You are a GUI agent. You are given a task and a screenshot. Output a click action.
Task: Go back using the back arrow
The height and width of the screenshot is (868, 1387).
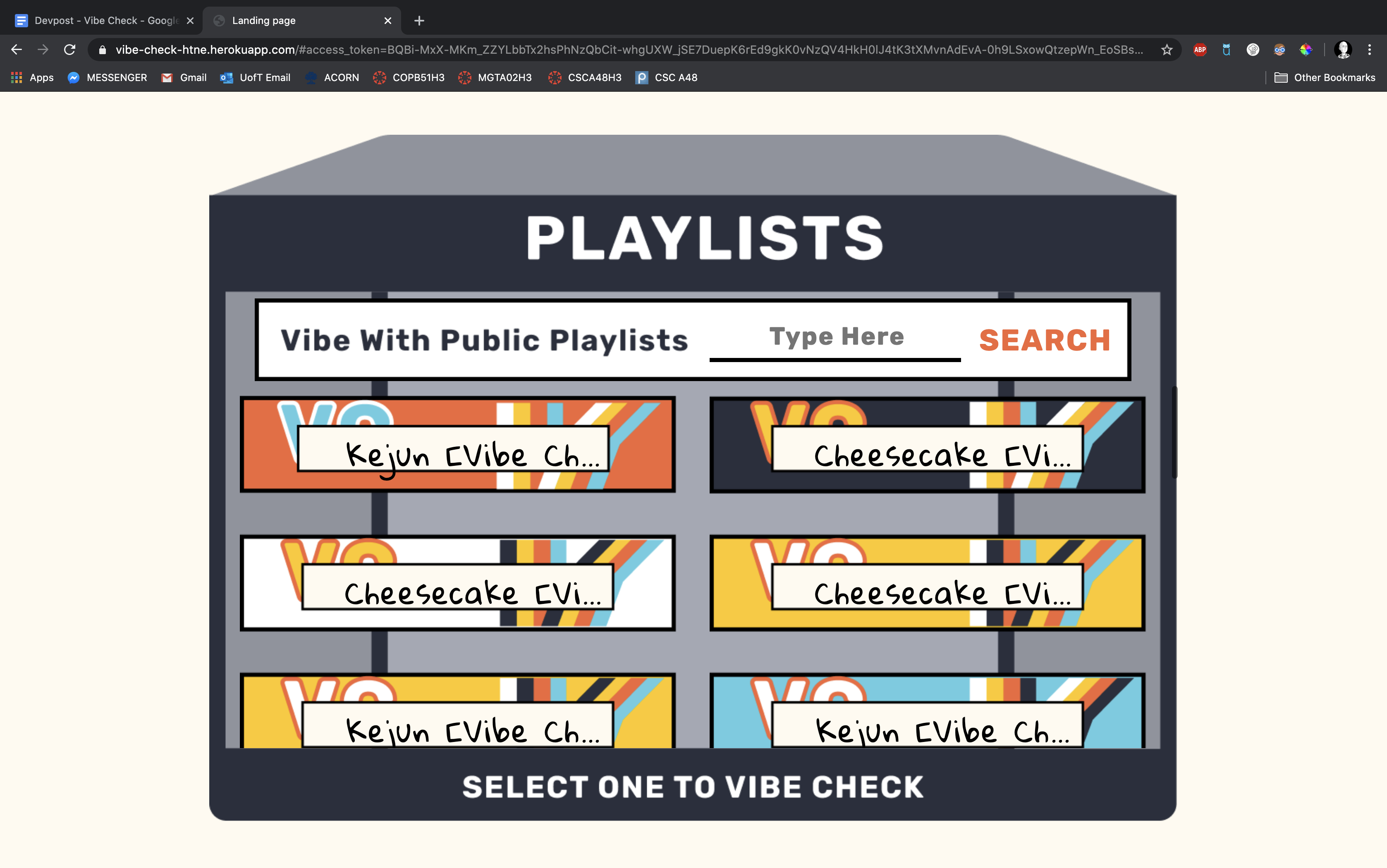tap(17, 50)
